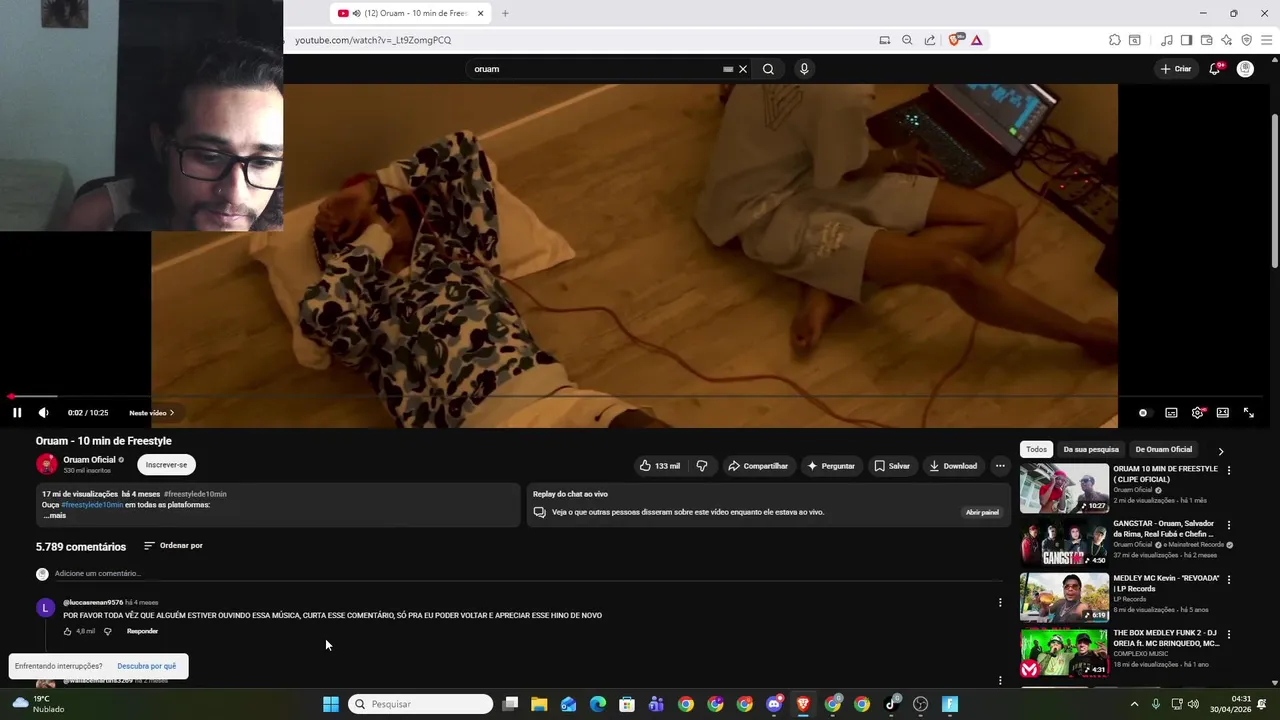
Task: Save the video with Salvar
Action: [x=892, y=466]
